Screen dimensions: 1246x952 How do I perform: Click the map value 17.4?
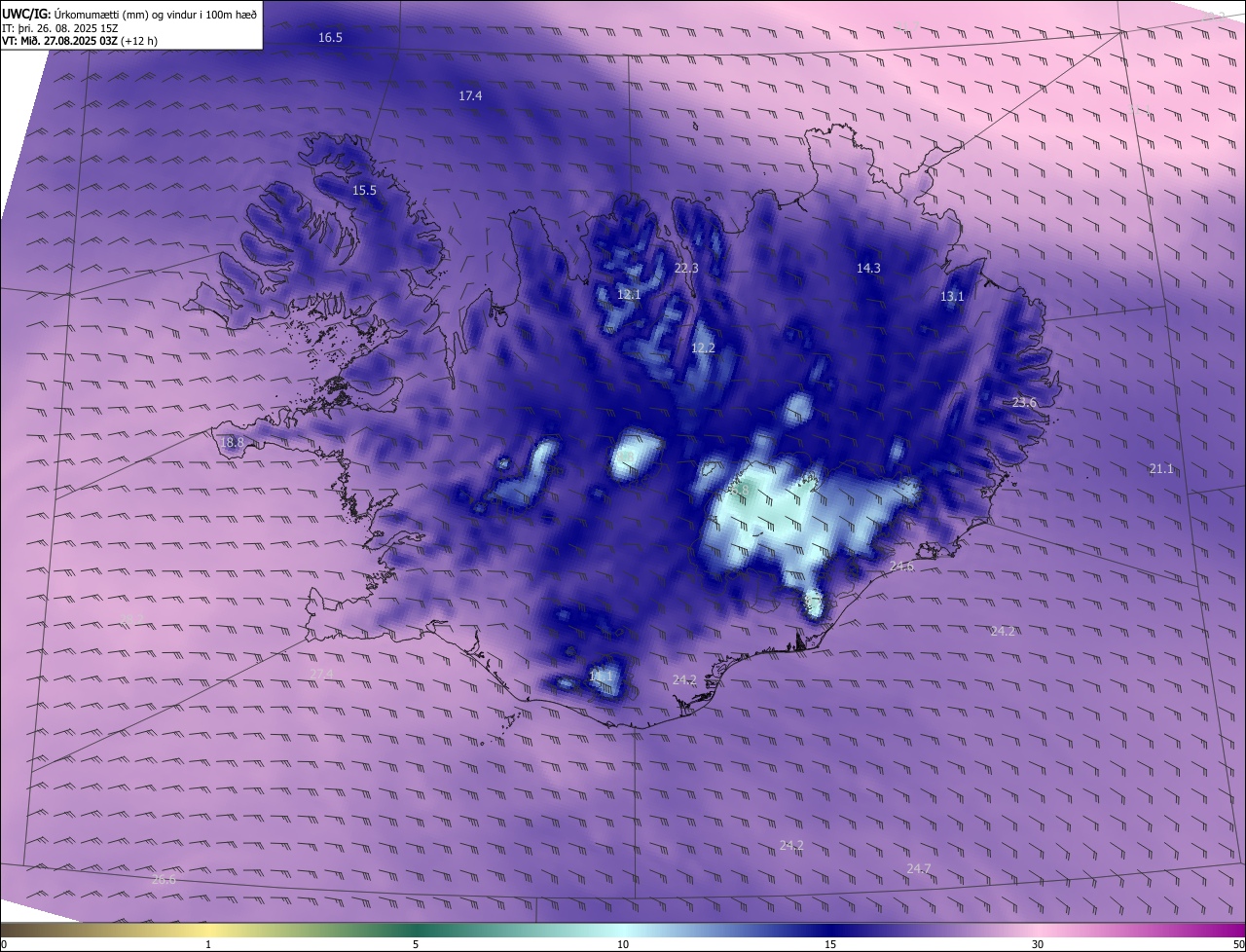(x=470, y=96)
